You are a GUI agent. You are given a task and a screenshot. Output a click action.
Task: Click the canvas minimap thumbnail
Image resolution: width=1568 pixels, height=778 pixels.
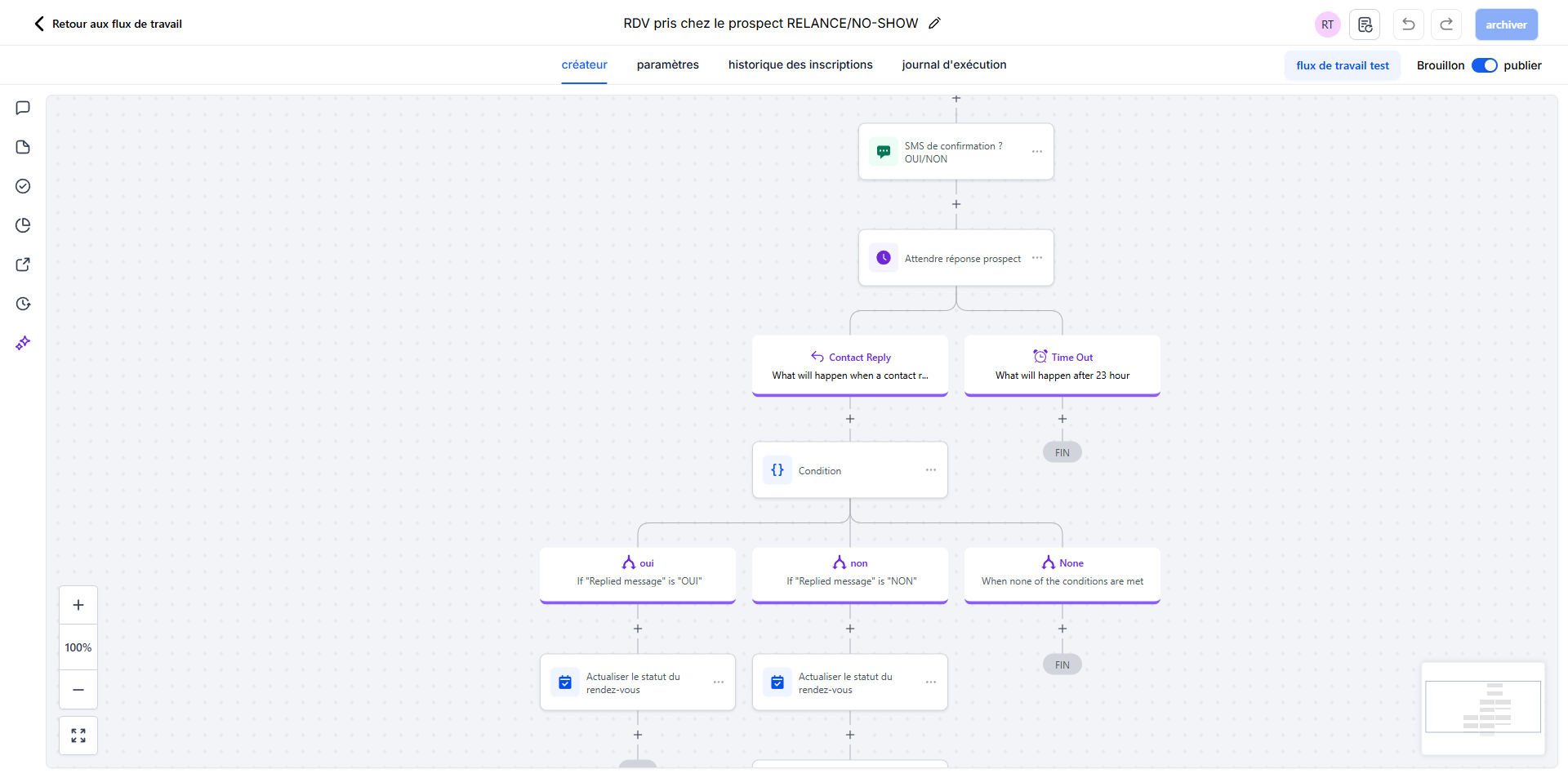point(1483,708)
